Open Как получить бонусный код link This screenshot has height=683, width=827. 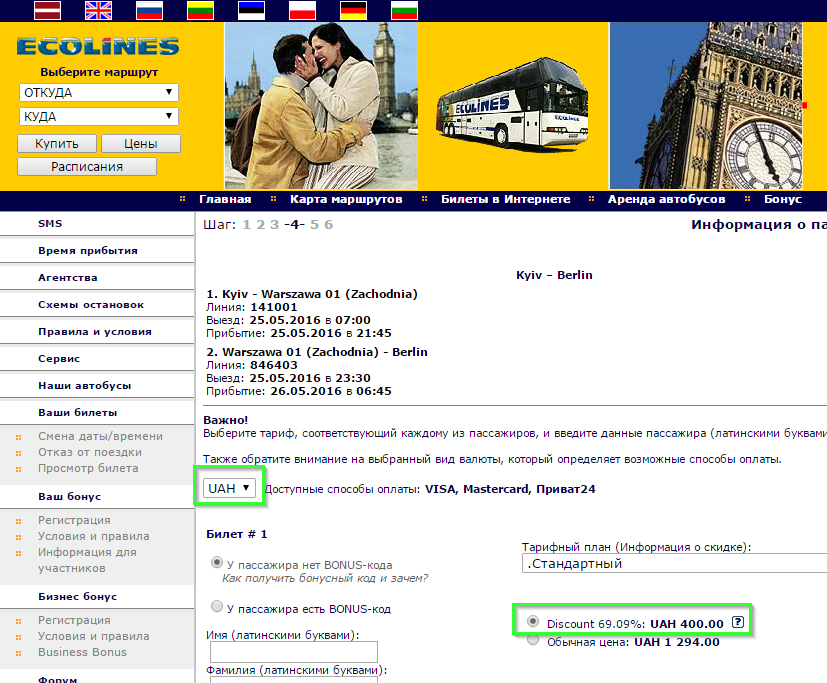pos(325,578)
